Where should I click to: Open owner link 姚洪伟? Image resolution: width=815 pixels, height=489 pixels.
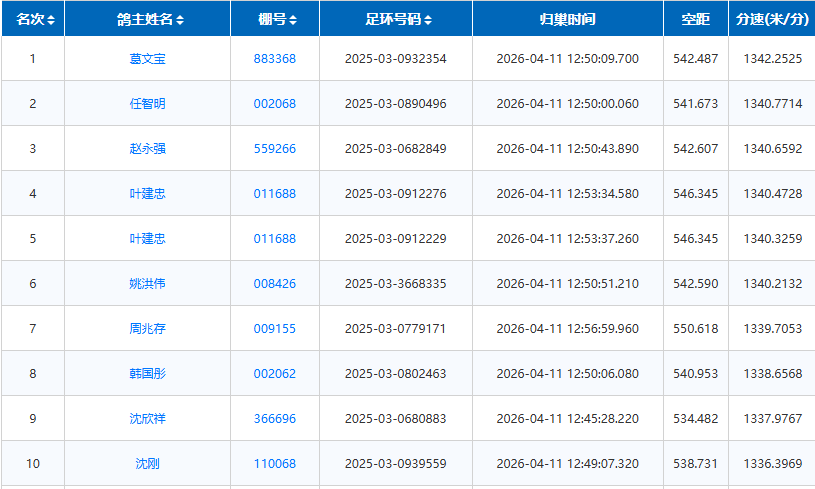click(148, 284)
